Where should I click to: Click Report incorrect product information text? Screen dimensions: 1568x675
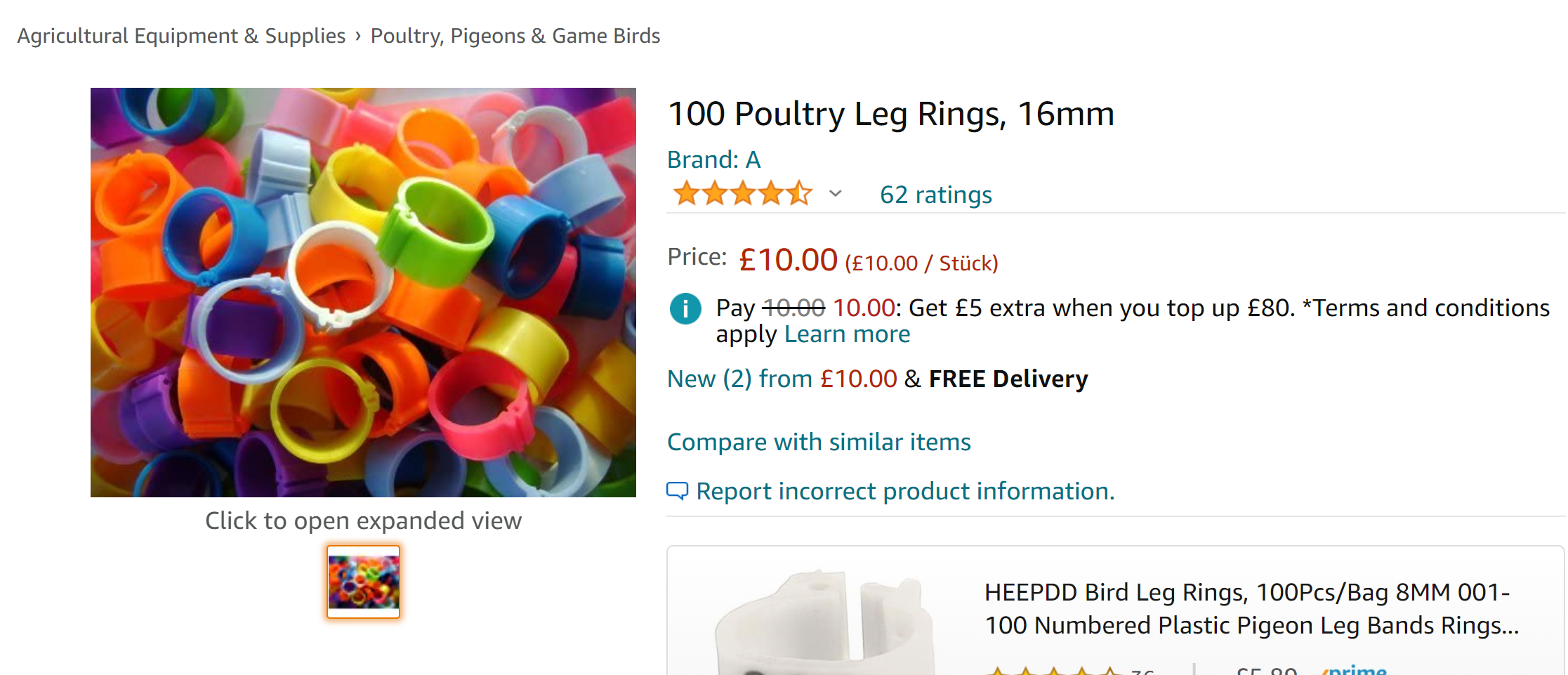[x=905, y=492]
